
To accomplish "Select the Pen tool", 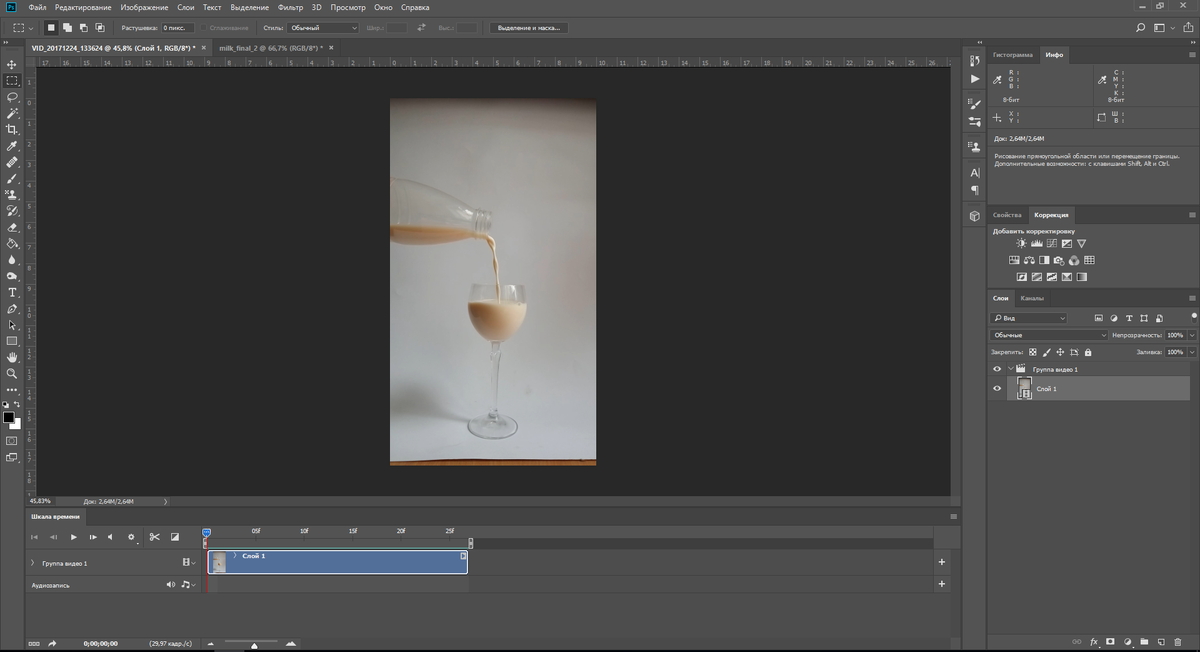I will (x=12, y=309).
